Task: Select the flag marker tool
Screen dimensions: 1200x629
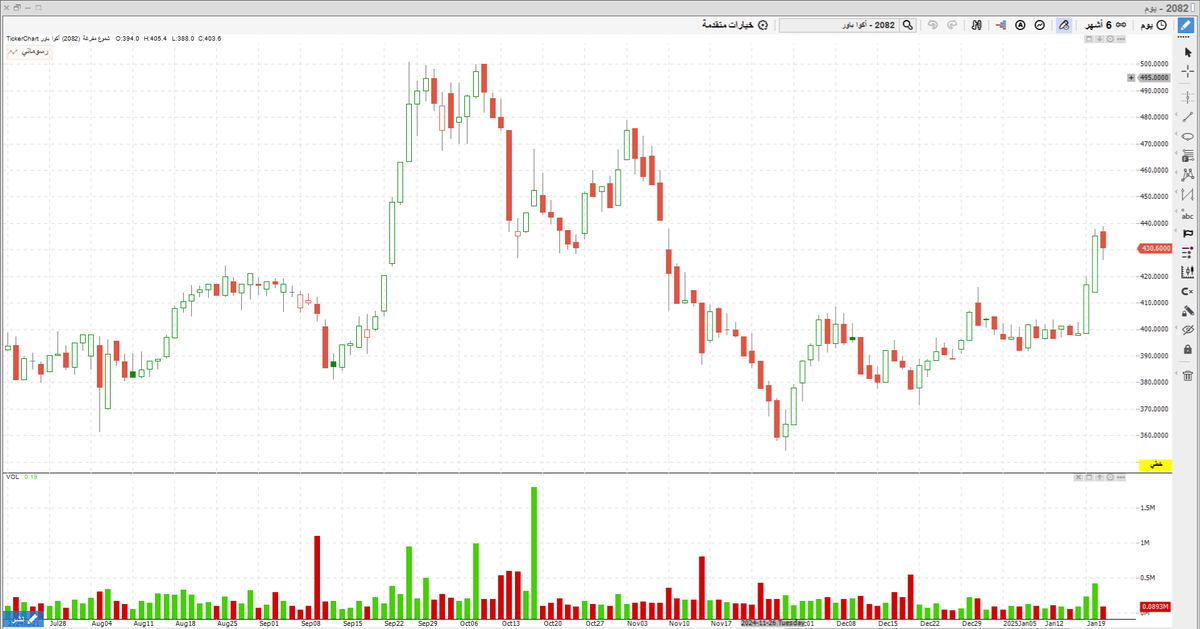Action: pos(1187,233)
